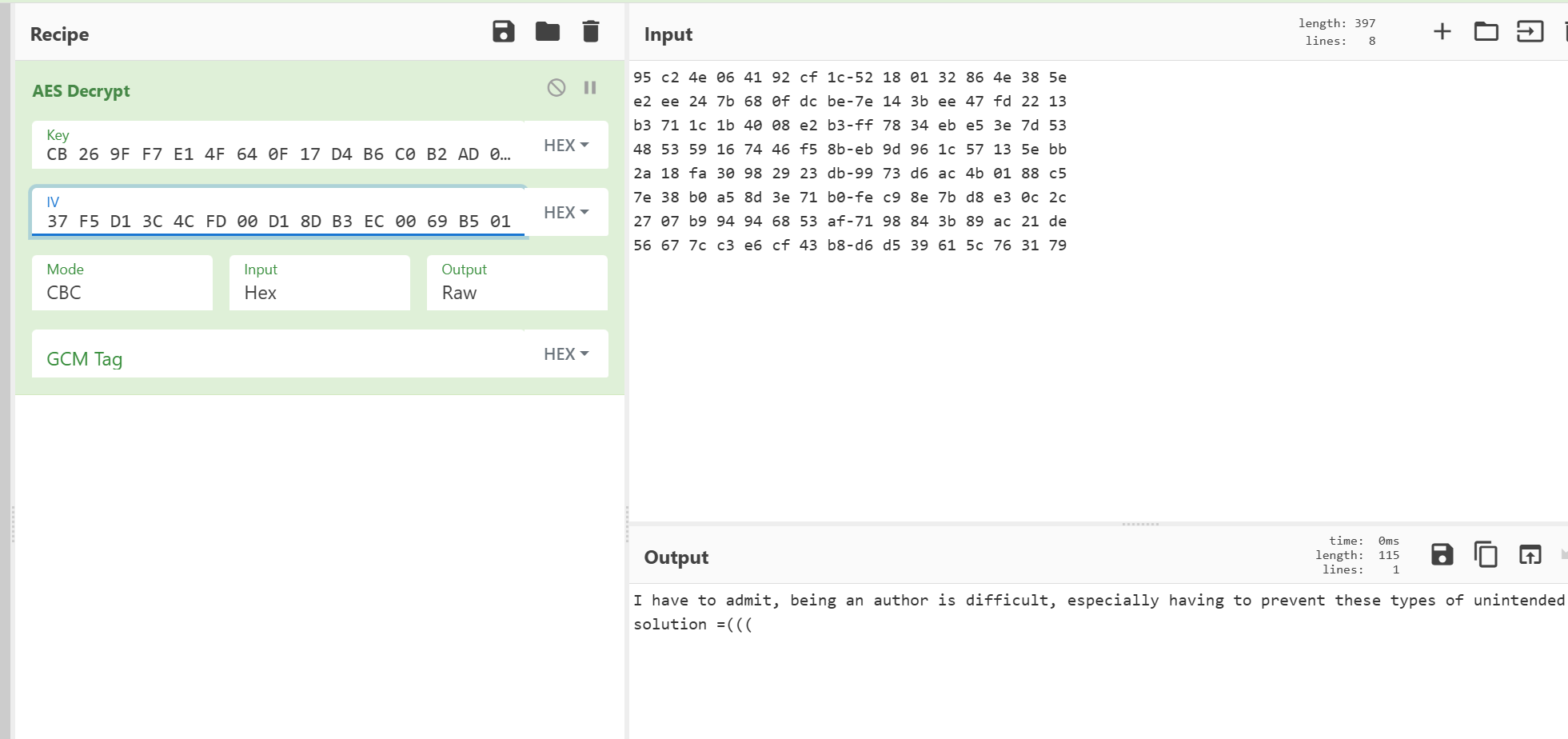Click into the Key input field
Screen dimensions: 1568x739
[x=277, y=154]
